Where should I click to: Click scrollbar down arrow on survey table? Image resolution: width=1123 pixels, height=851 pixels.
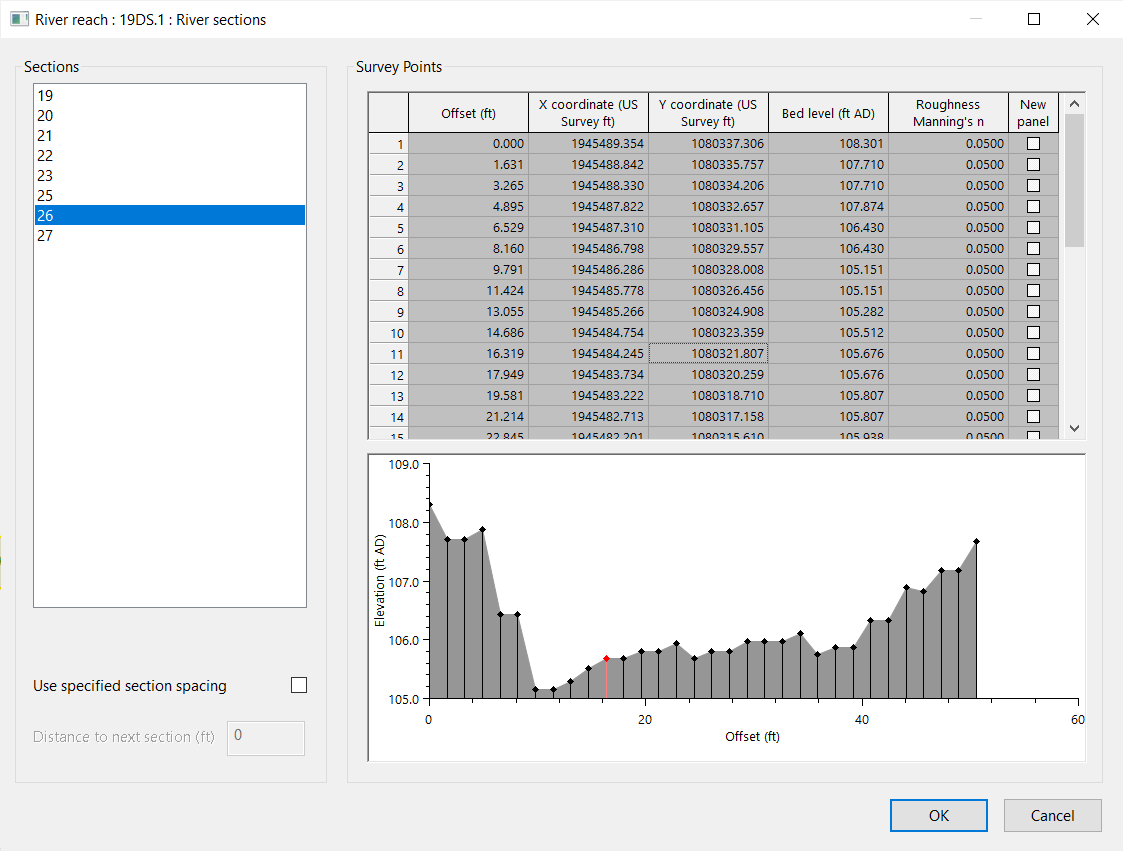pos(1074,427)
